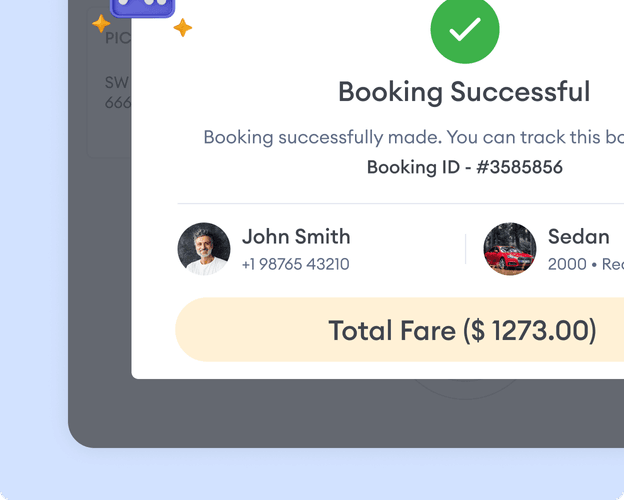Screen dimensions: 624x500
Task: Click the purple icon above the dialog
Action: (x=142, y=8)
